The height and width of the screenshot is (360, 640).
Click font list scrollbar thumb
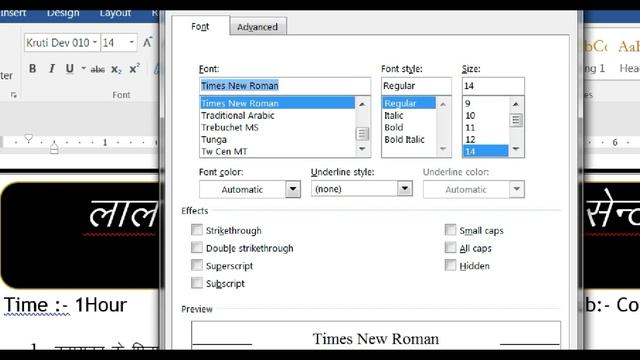coord(362,133)
